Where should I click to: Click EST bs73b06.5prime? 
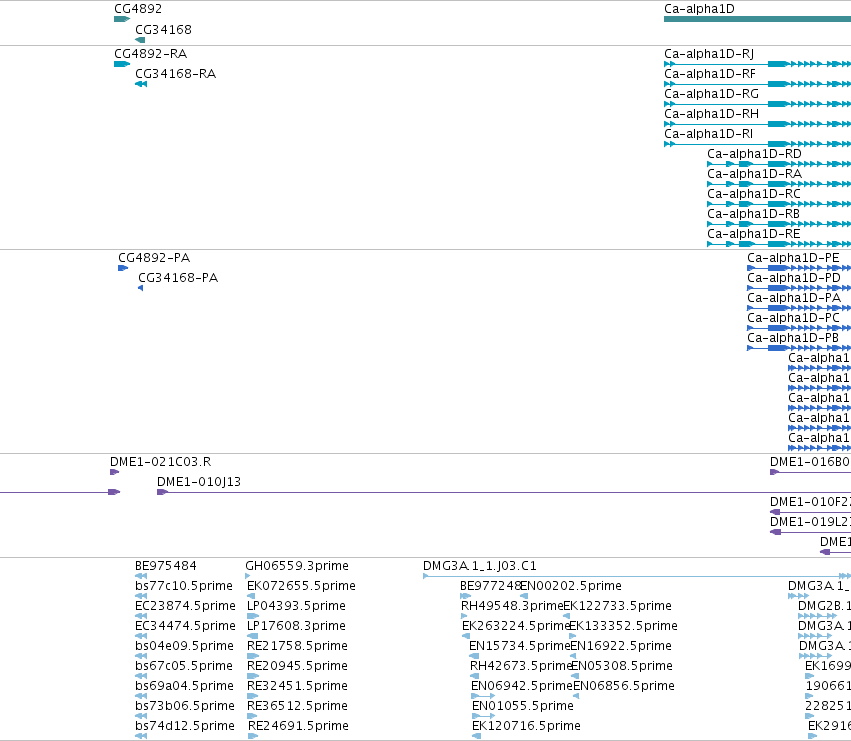(x=185, y=707)
